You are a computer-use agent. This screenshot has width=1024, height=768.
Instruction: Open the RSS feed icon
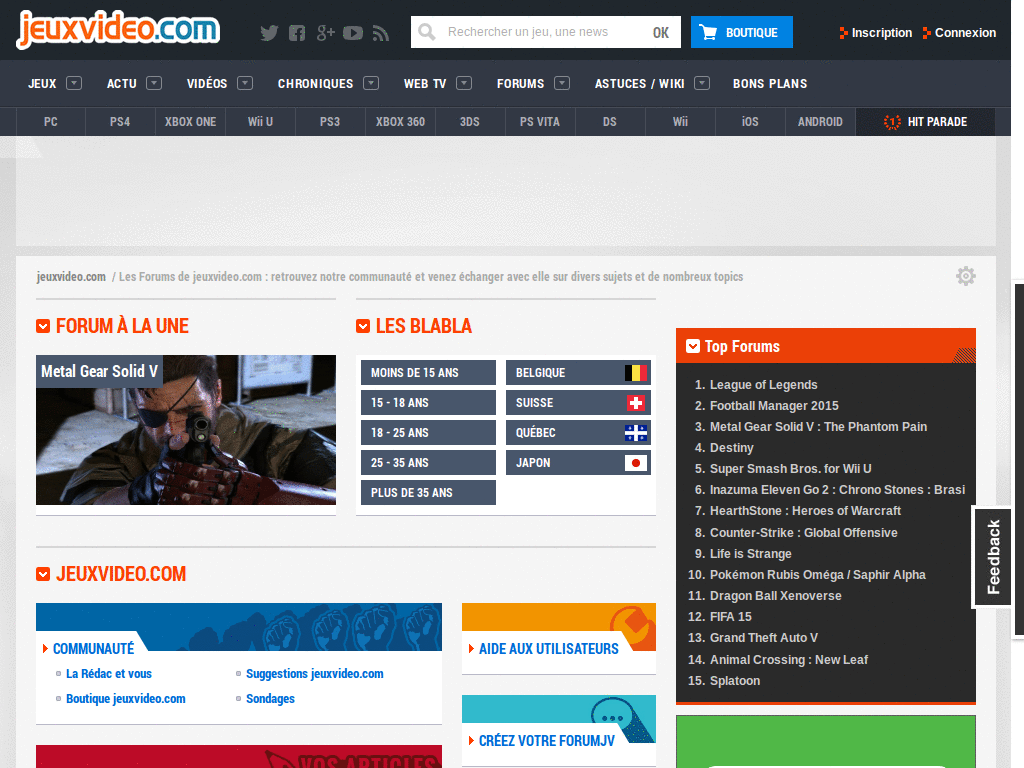tap(381, 33)
